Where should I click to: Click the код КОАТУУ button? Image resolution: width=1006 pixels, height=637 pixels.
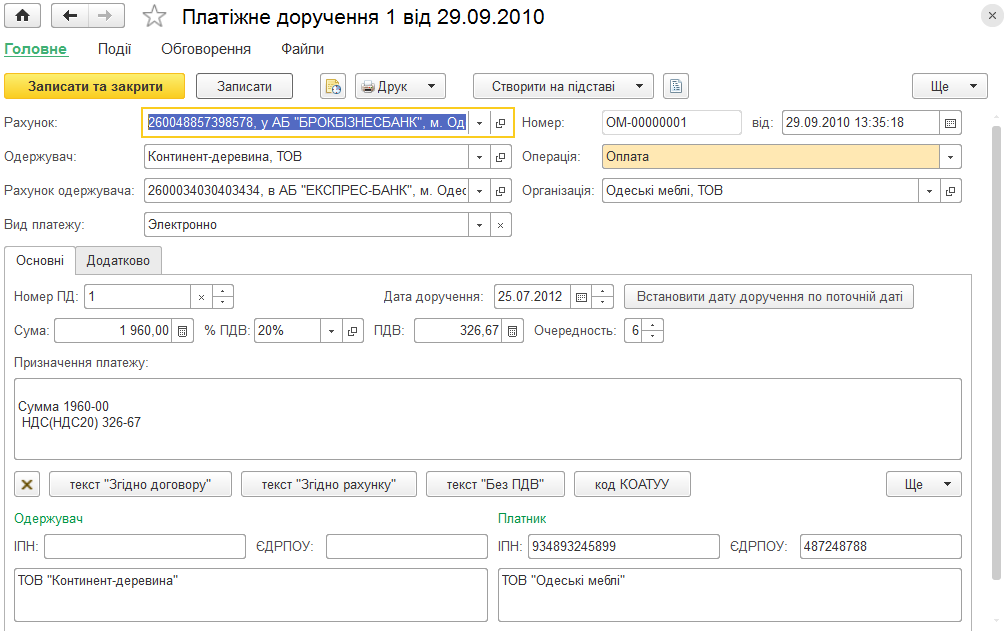click(632, 484)
